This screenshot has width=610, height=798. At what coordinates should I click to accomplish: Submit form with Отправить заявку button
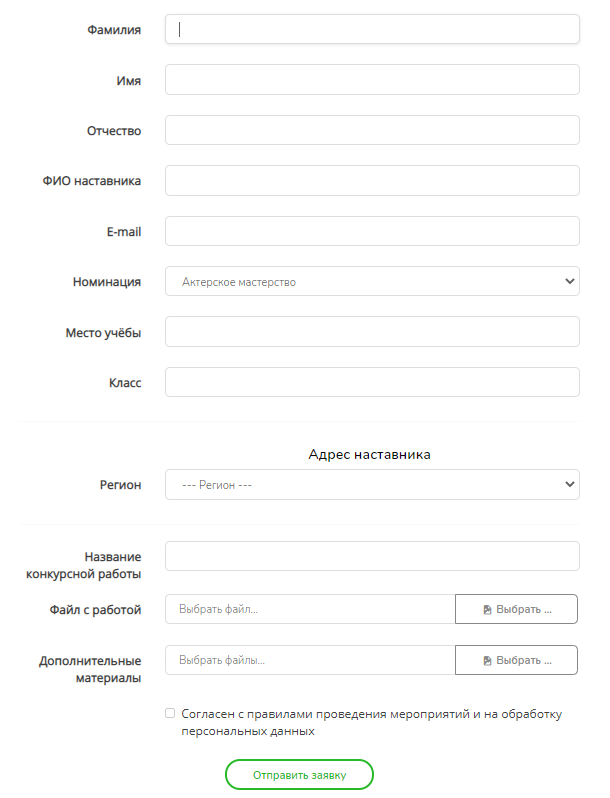299,775
